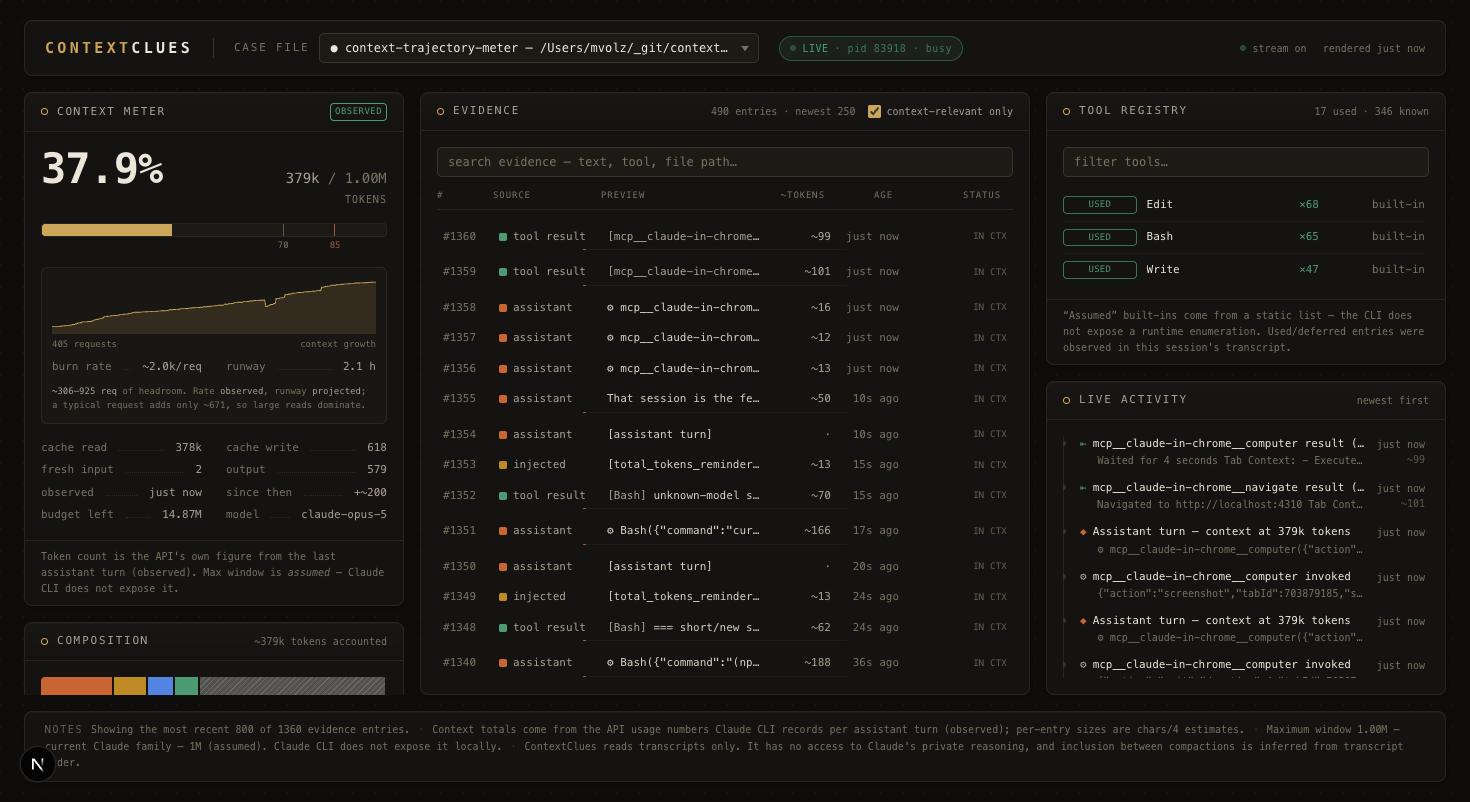
Task: Click the yellow injected icon in row #1349
Action: coord(503,597)
